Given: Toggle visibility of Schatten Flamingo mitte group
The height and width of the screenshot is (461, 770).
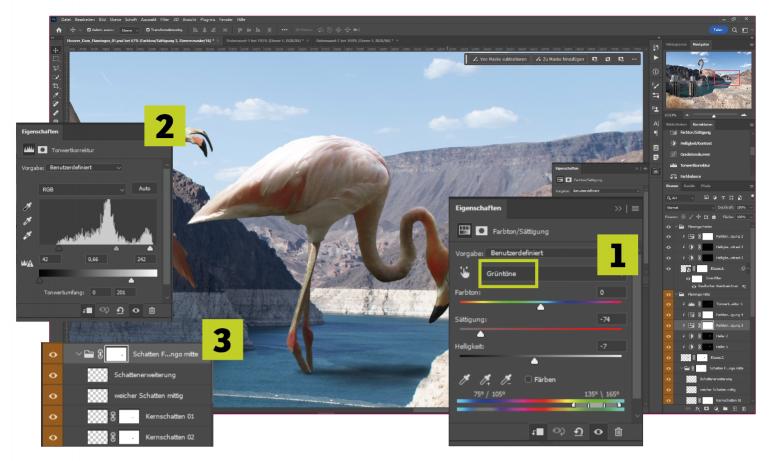Looking at the screenshot, I should pos(53,354).
